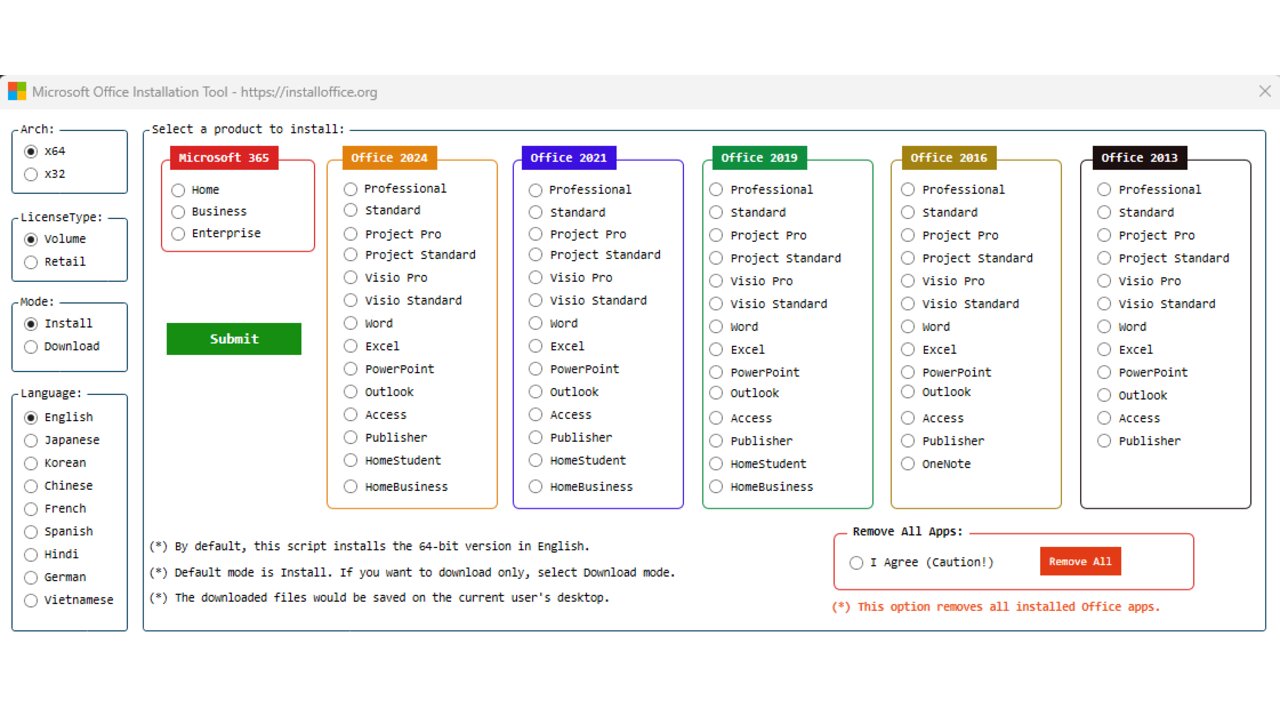Screen dimensions: 1280x720
Task: Click the green Office 2019 header label
Action: point(759,158)
